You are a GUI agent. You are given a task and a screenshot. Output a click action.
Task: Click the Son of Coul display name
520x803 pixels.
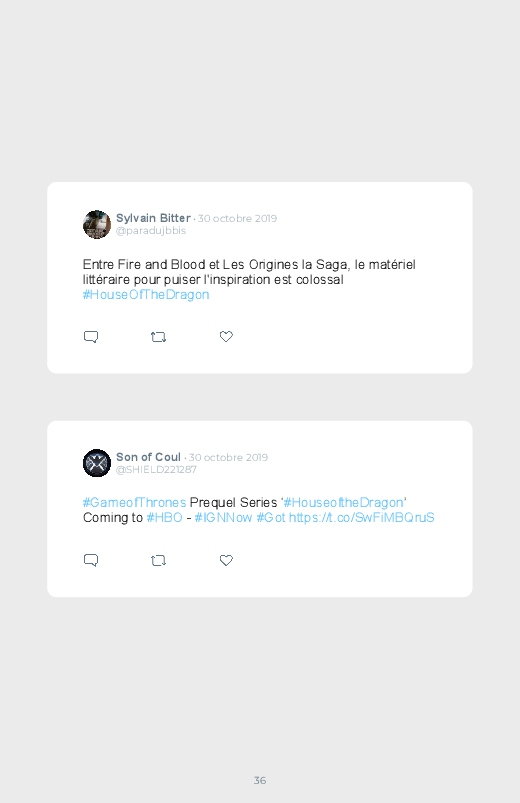(x=148, y=457)
